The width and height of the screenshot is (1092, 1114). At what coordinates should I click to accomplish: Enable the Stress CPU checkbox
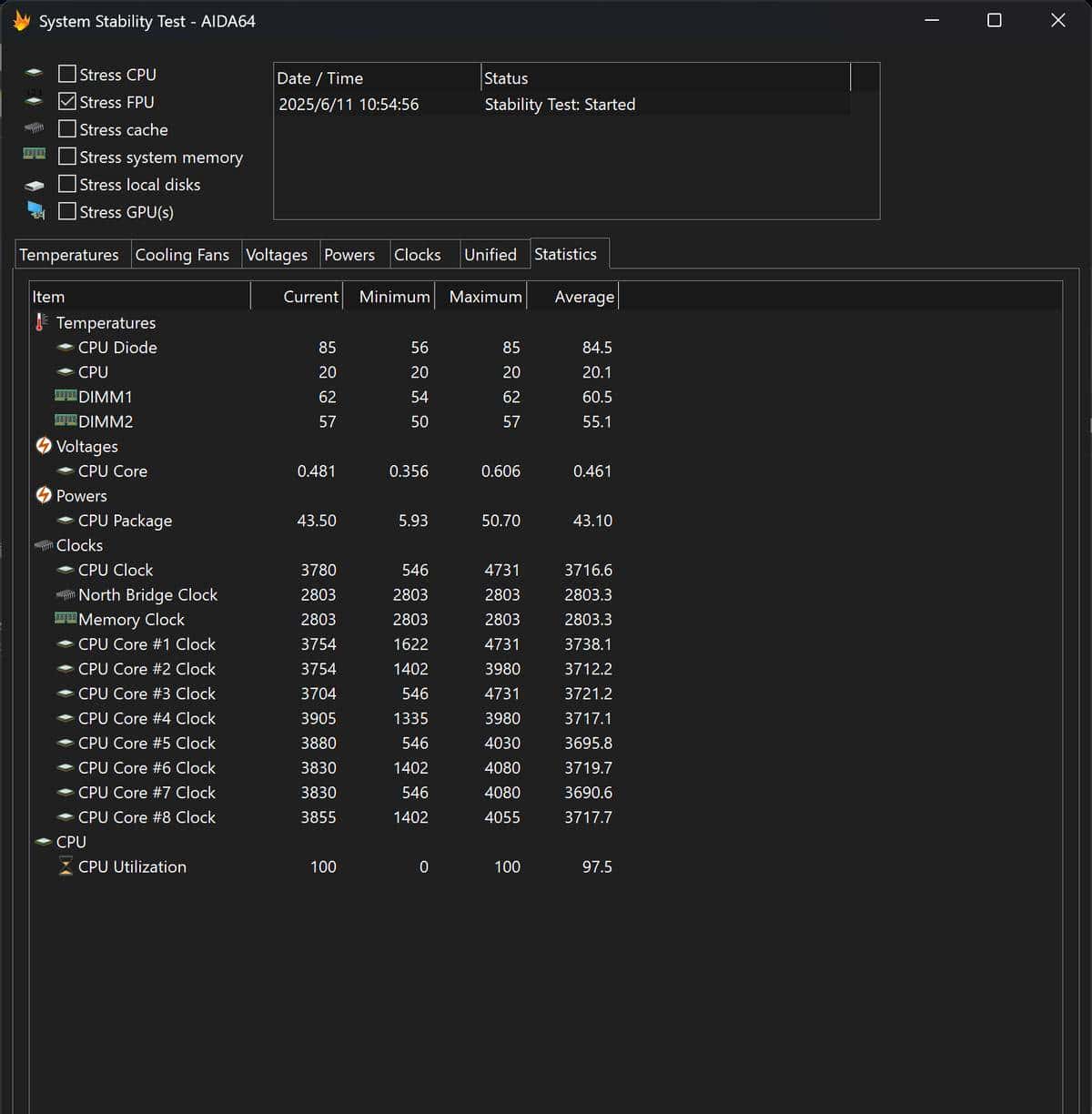pos(67,74)
